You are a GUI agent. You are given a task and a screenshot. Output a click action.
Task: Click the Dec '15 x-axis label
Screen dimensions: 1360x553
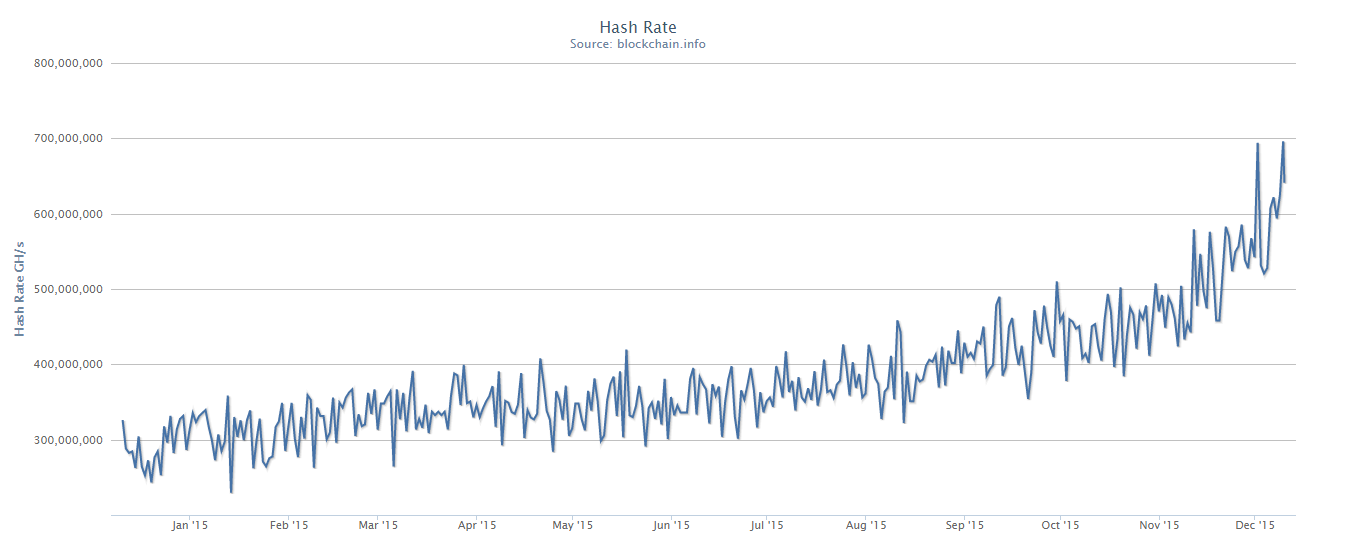click(x=1254, y=525)
